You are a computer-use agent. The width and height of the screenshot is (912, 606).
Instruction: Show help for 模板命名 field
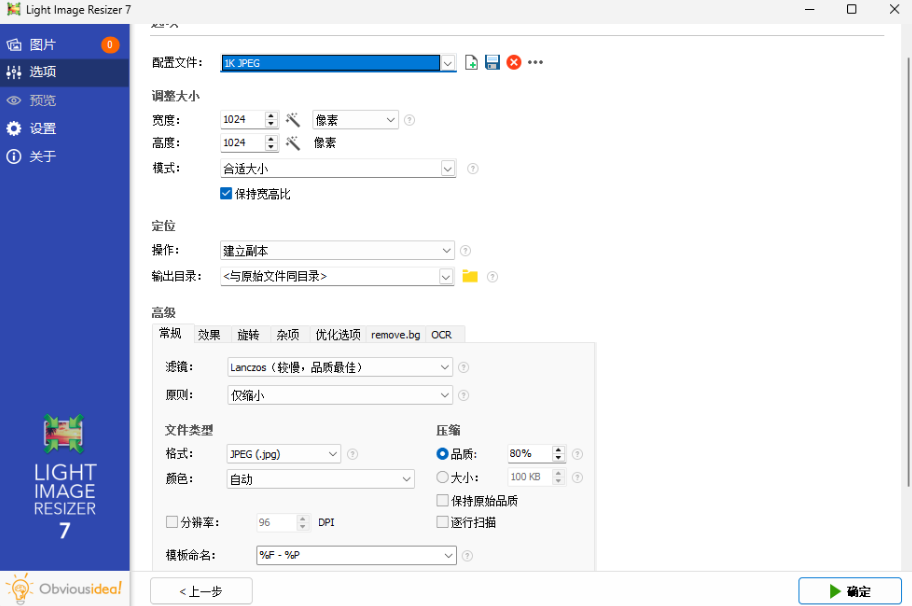pyautogui.click(x=467, y=556)
